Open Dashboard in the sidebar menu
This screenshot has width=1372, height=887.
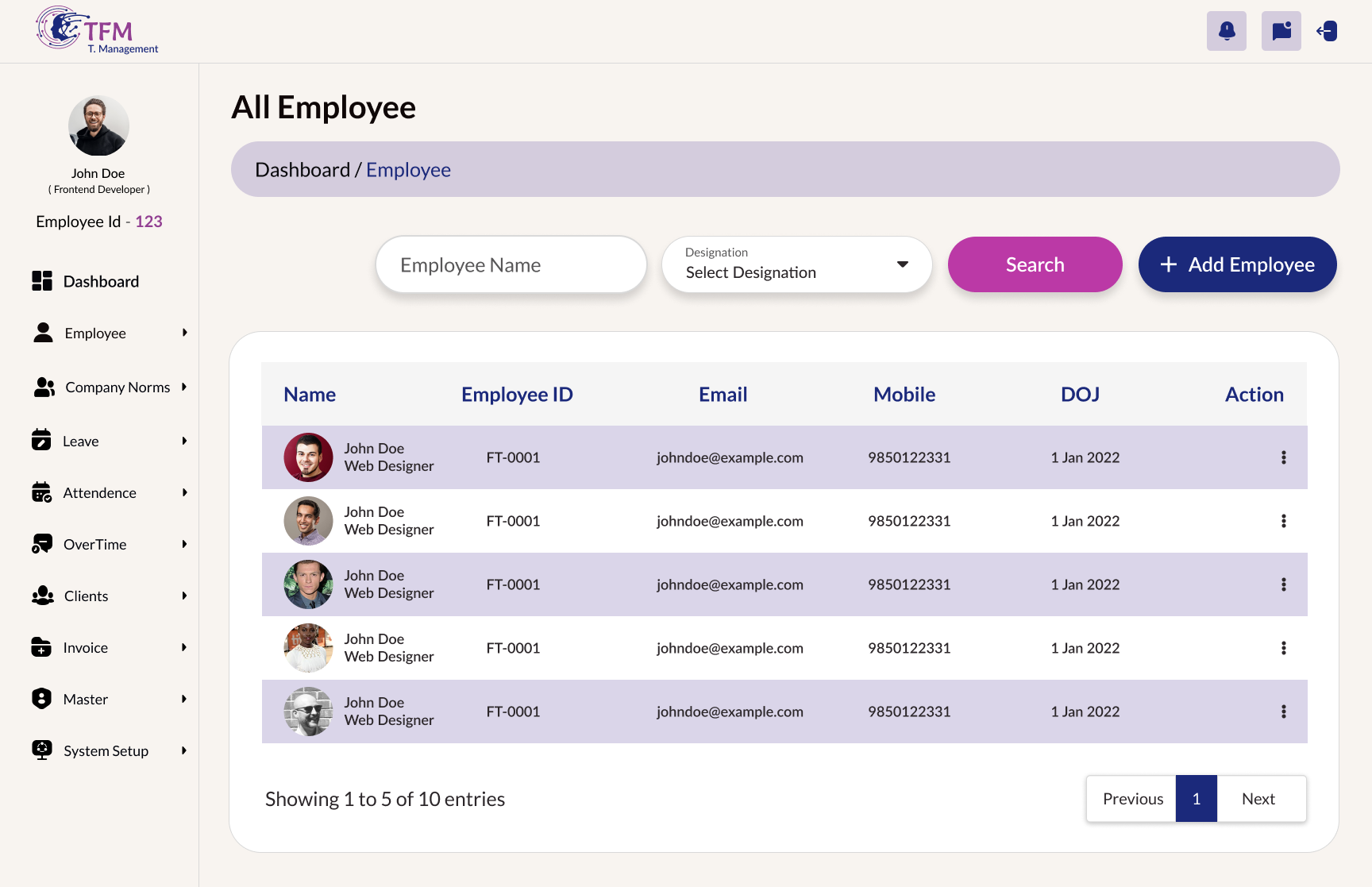point(101,281)
